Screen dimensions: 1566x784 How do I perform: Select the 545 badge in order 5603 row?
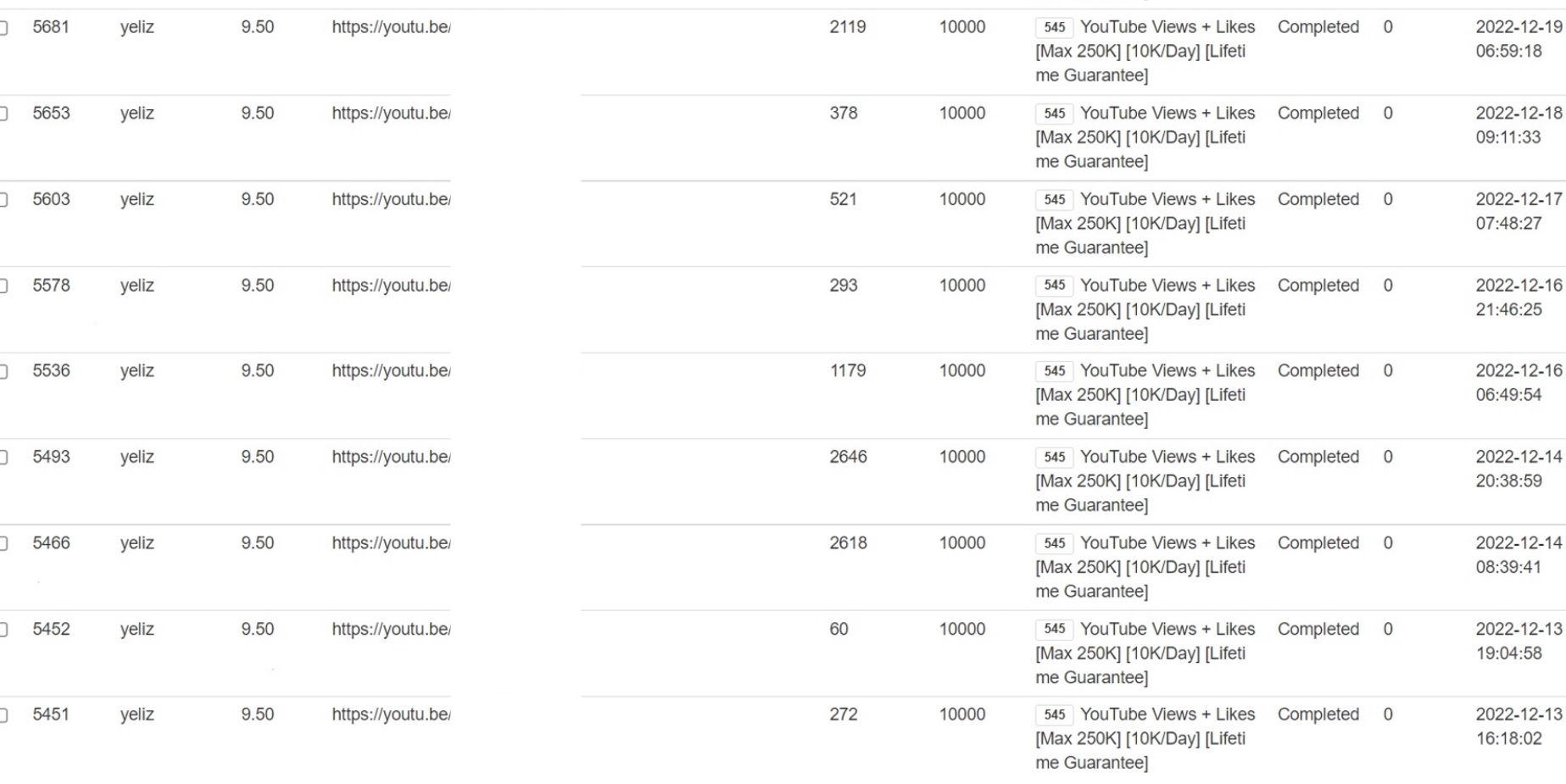pyautogui.click(x=1054, y=200)
